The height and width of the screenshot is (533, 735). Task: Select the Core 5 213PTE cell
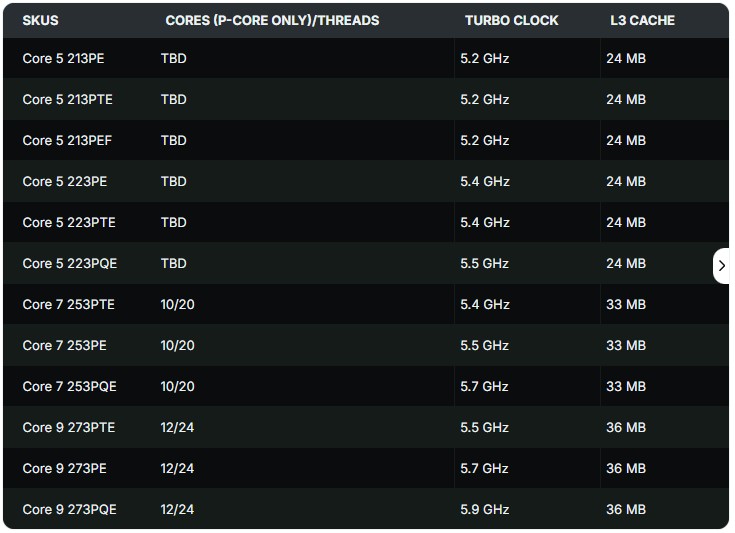click(67, 100)
